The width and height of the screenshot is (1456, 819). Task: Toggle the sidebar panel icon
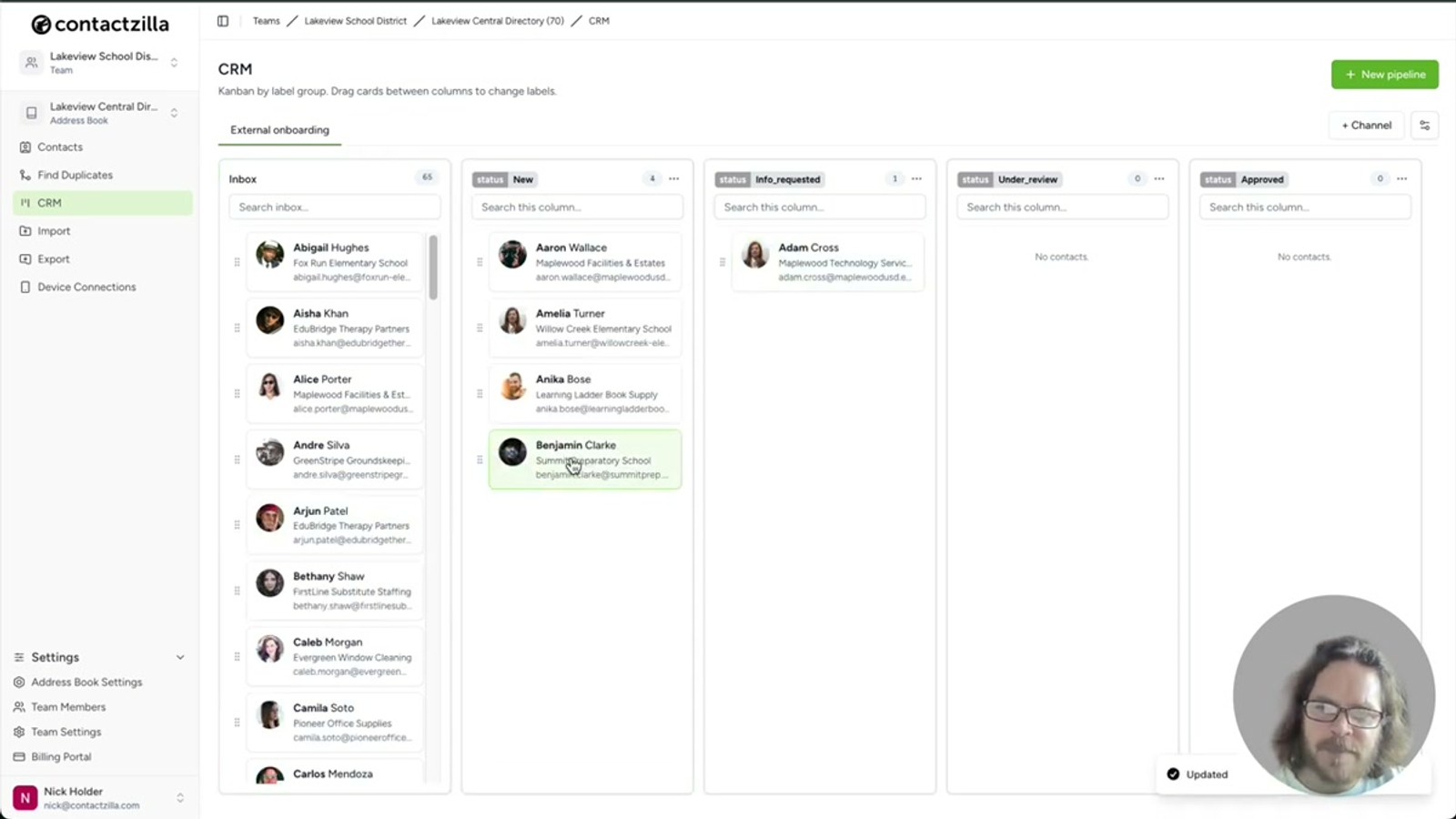(223, 21)
